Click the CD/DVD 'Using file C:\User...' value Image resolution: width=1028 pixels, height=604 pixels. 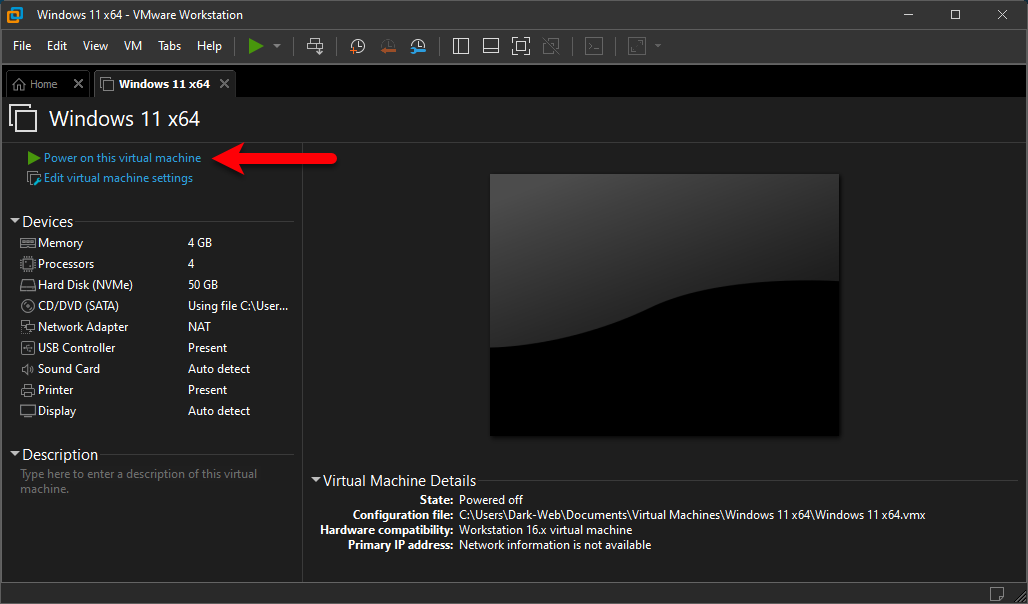pos(238,306)
